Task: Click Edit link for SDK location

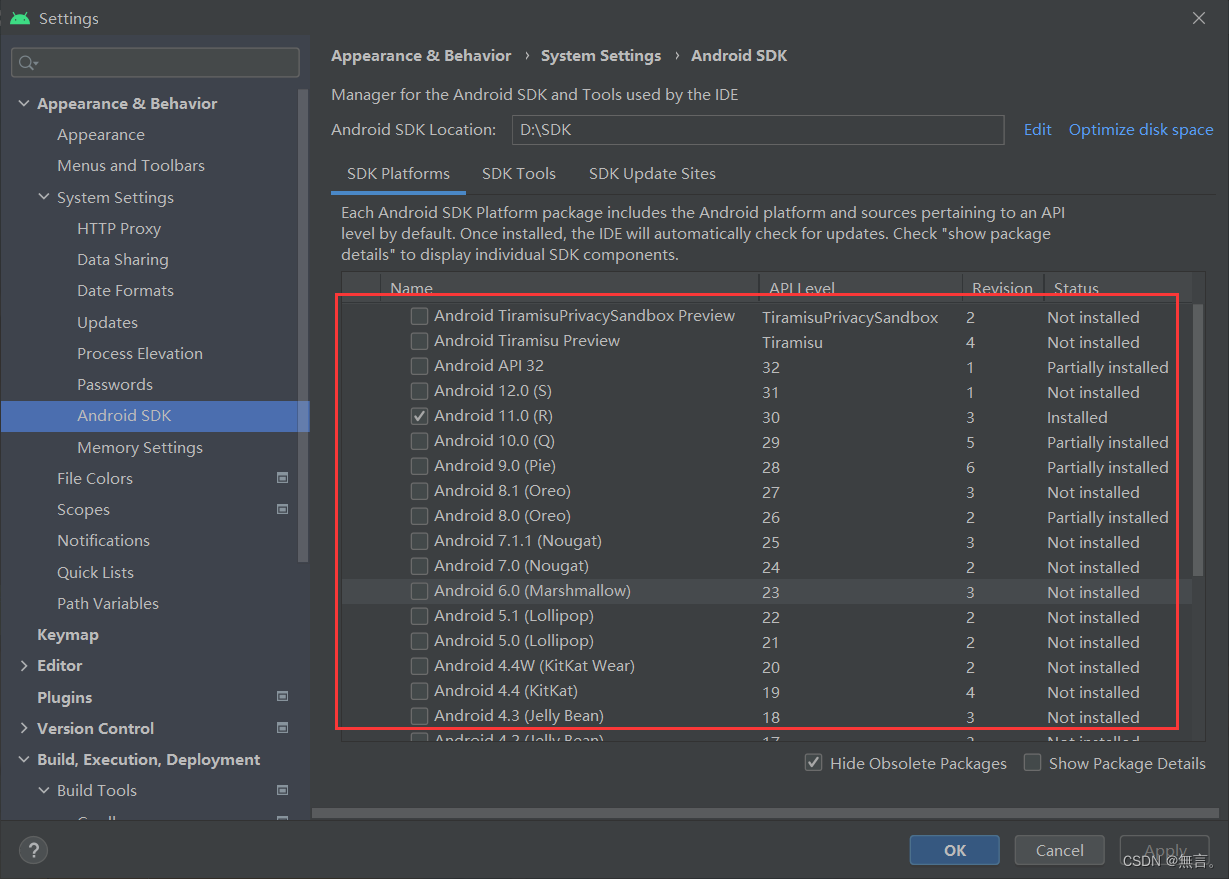Action: point(1038,129)
